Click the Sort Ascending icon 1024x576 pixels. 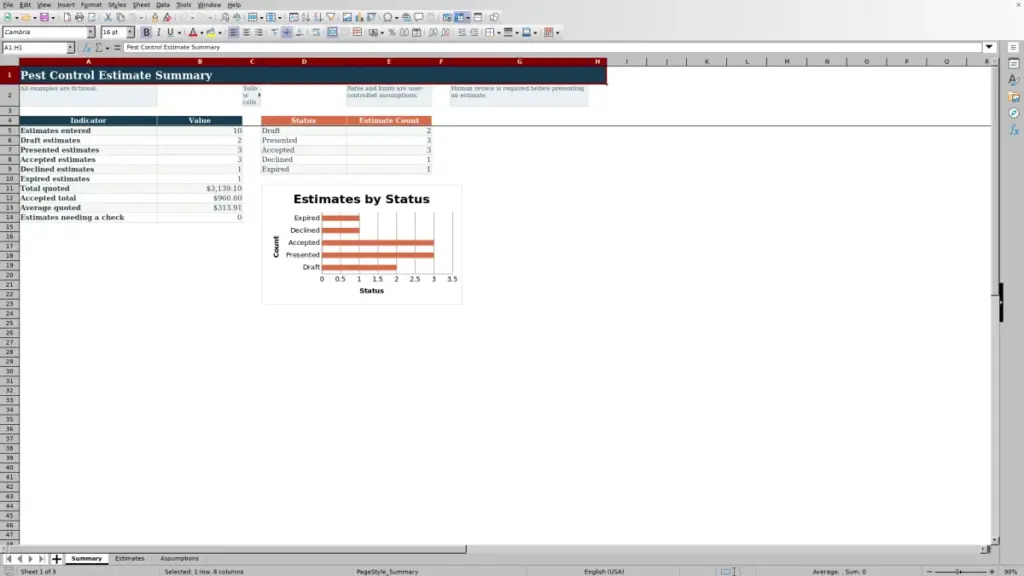pyautogui.click(x=306, y=17)
